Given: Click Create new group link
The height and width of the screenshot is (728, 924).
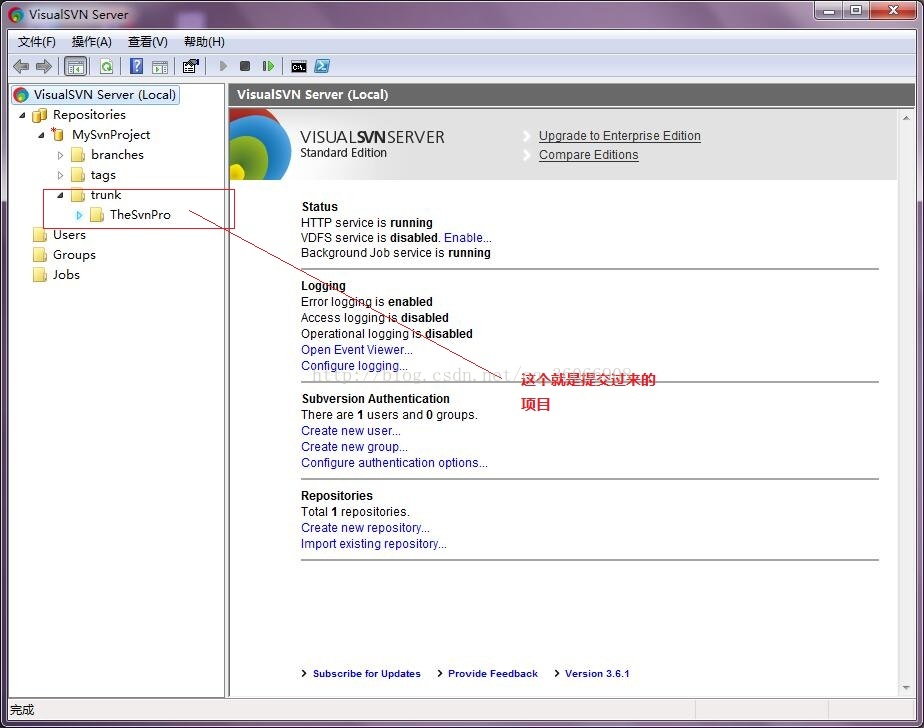Looking at the screenshot, I should pyautogui.click(x=354, y=447).
